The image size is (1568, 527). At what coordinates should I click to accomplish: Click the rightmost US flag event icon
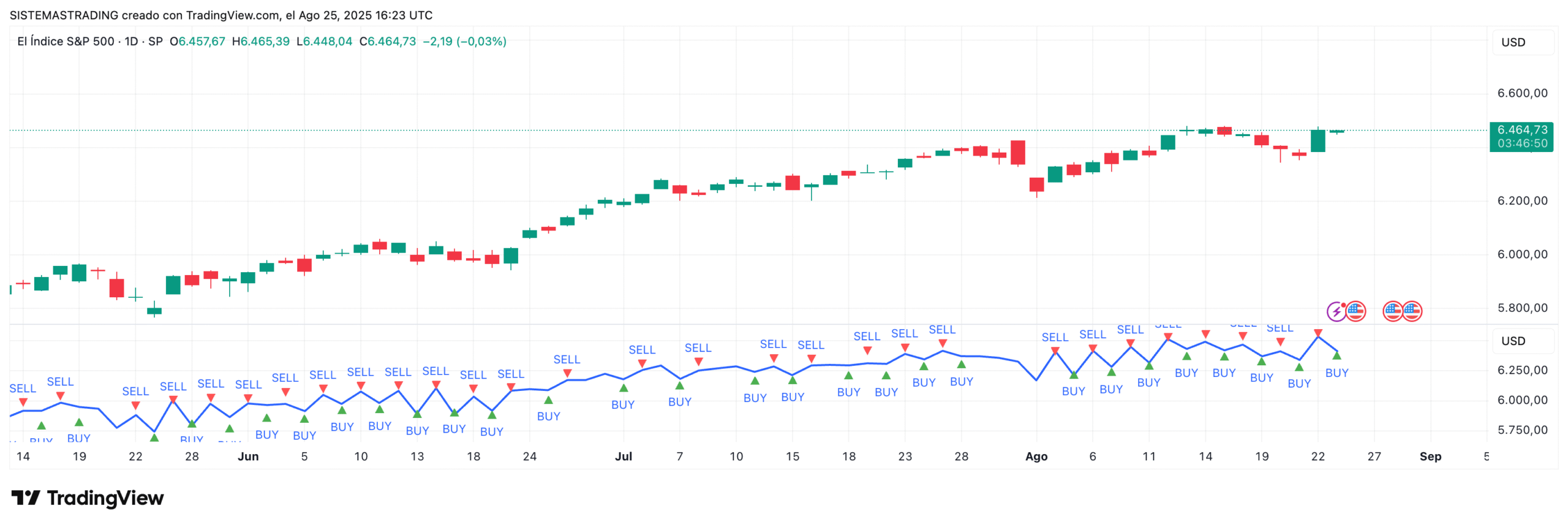[1412, 311]
